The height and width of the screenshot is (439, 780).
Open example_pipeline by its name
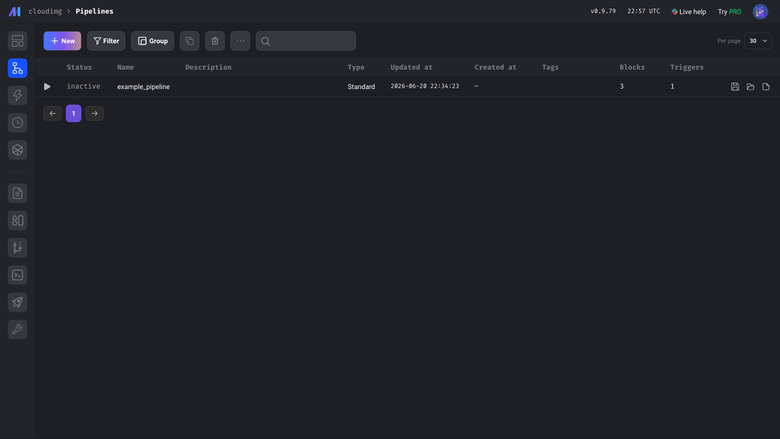[x=143, y=87]
